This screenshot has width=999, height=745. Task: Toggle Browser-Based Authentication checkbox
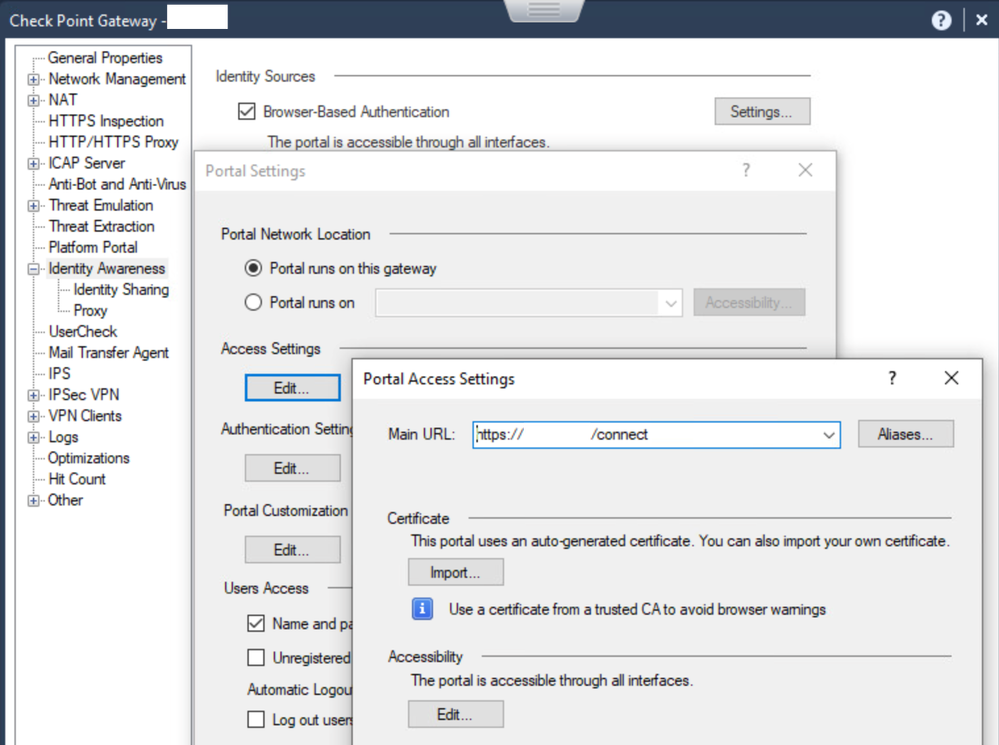(247, 112)
